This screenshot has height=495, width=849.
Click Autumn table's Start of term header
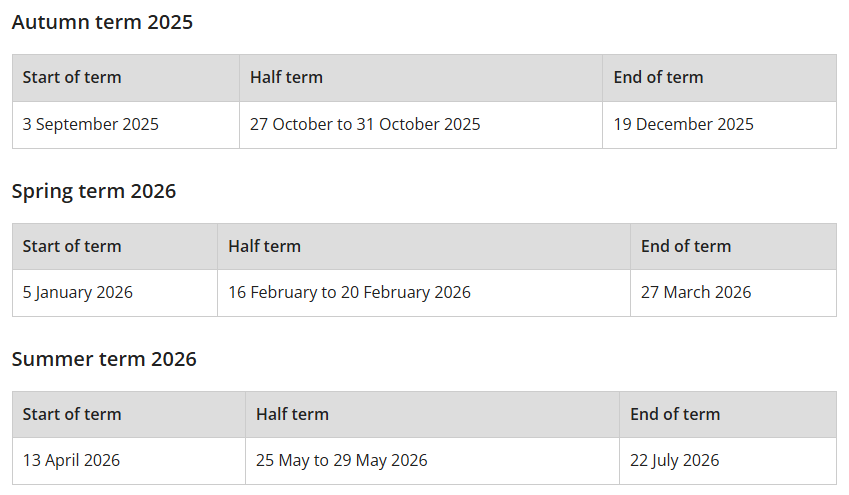pos(72,78)
